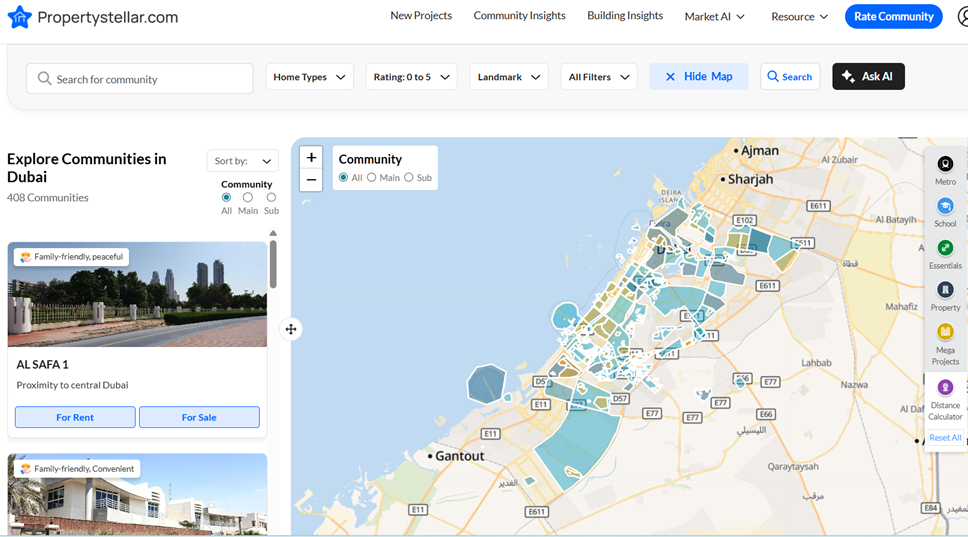Choose Main community in list filter
The image size is (968, 537).
tap(248, 198)
